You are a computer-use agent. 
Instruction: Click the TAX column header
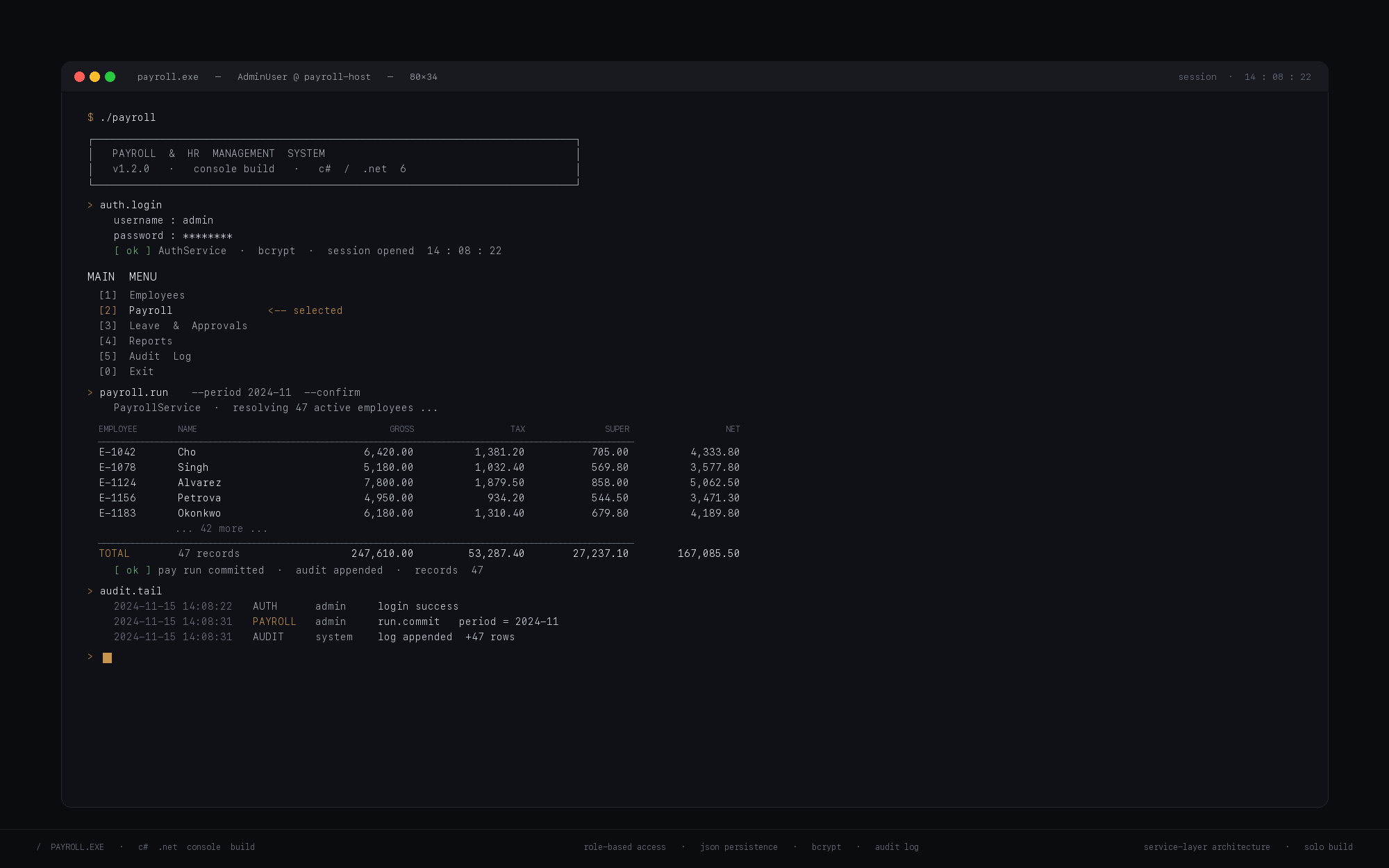coord(517,429)
